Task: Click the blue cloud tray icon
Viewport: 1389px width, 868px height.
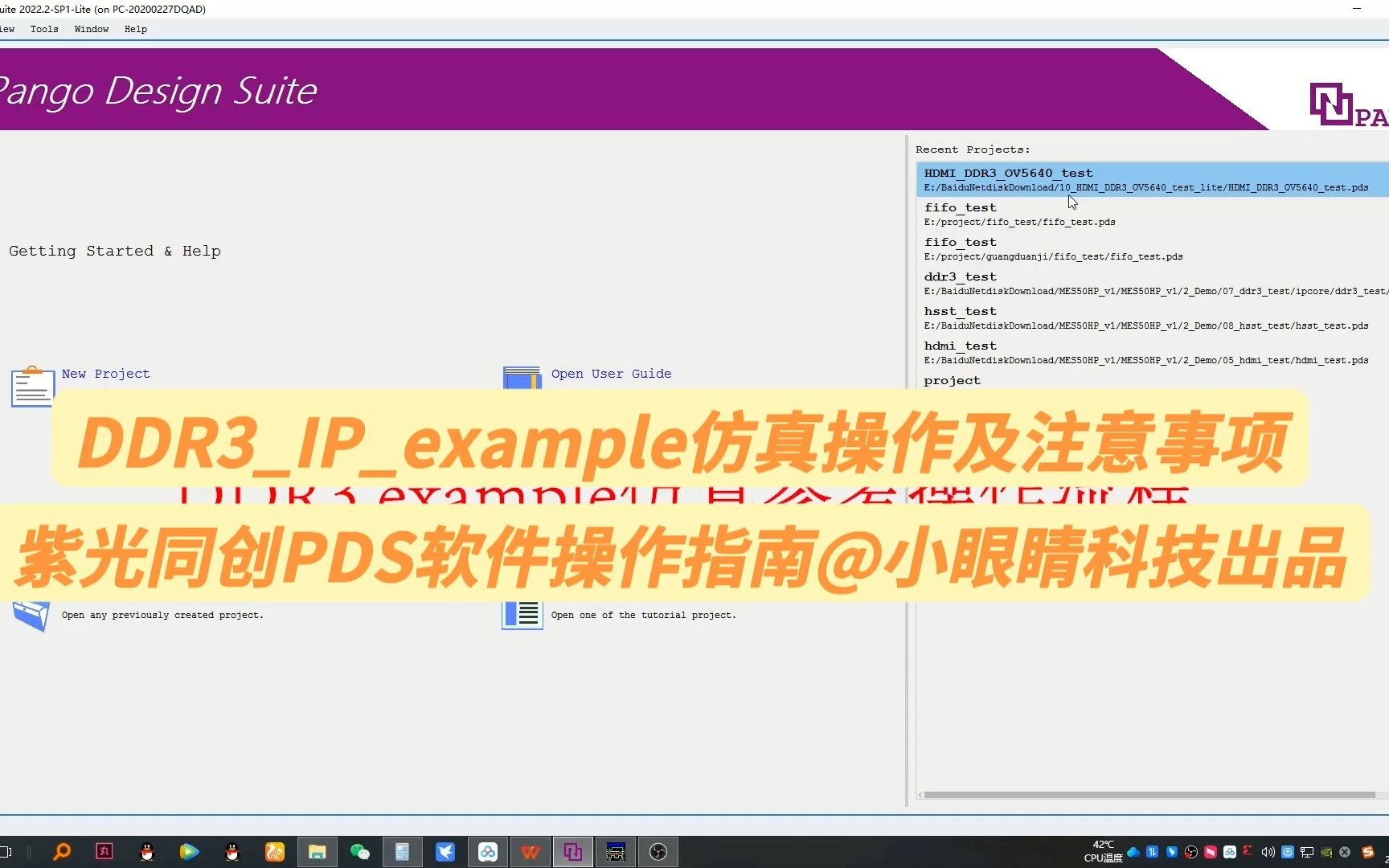Action: click(x=1133, y=852)
